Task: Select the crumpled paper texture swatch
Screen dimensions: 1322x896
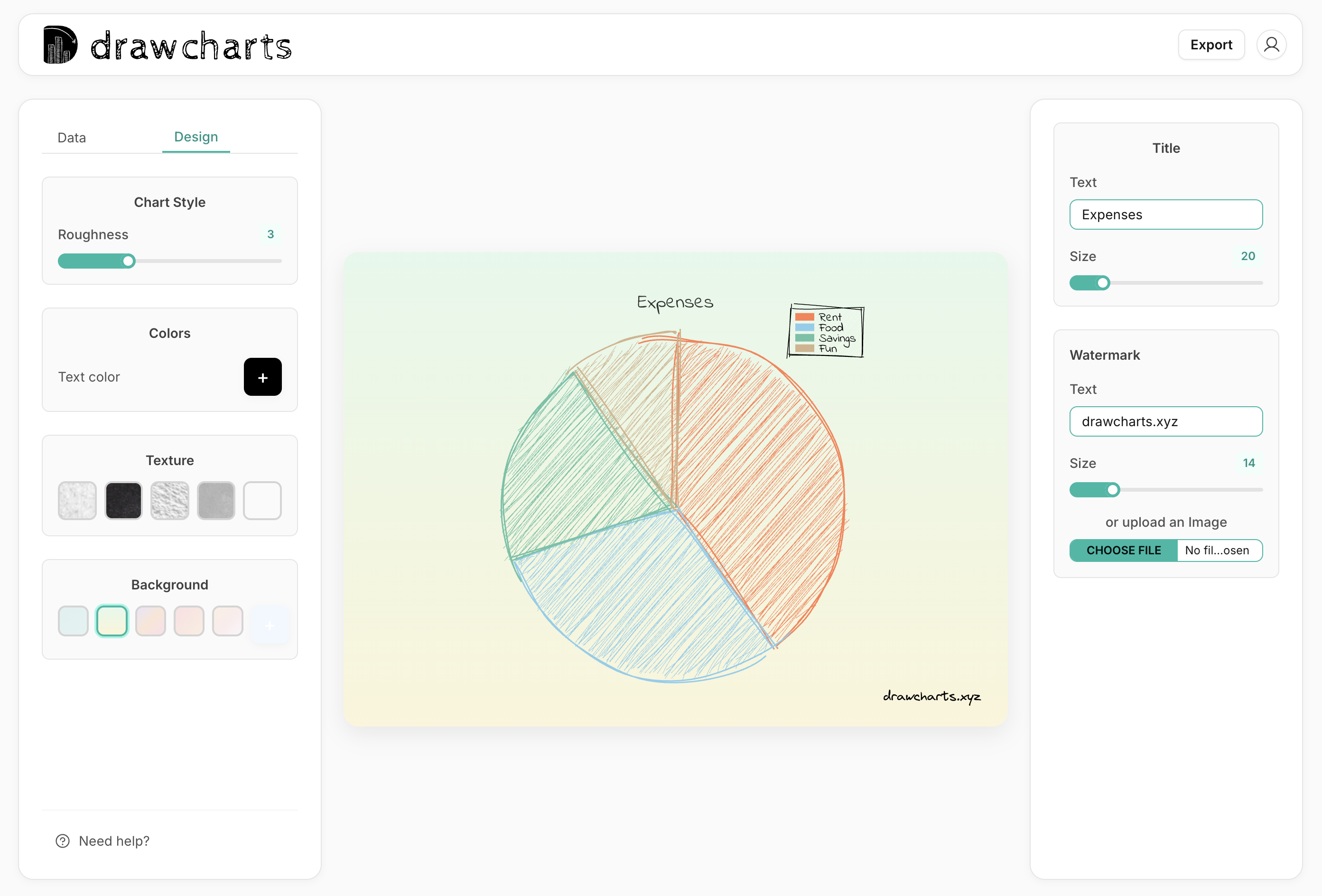Action: click(169, 500)
